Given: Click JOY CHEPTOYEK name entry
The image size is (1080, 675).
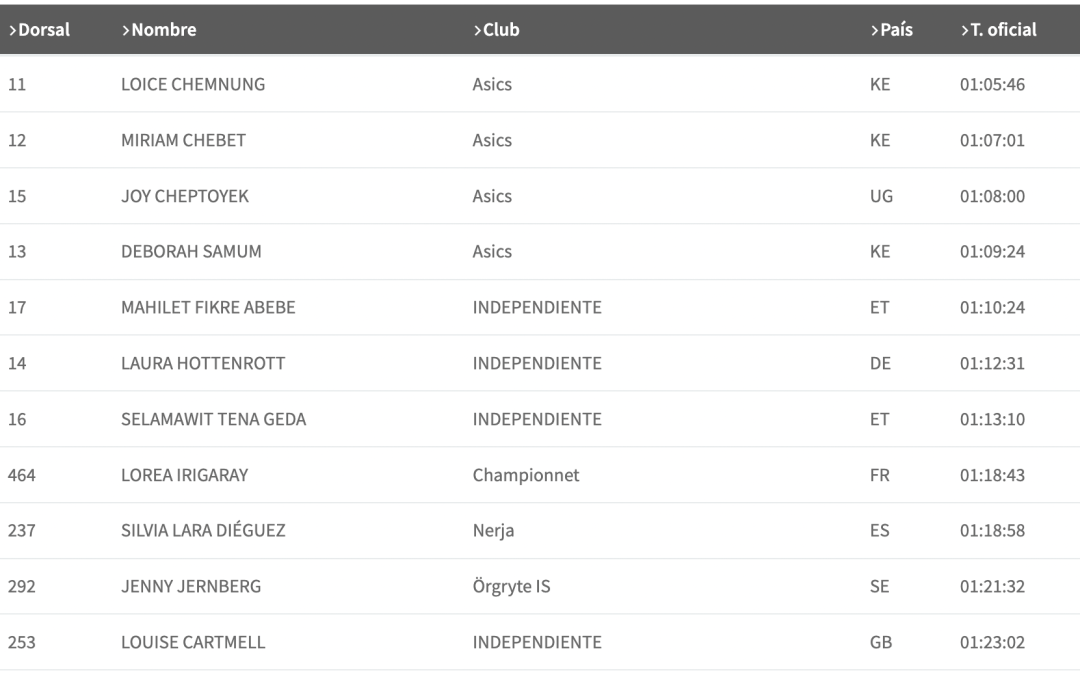Looking at the screenshot, I should pyautogui.click(x=185, y=197).
